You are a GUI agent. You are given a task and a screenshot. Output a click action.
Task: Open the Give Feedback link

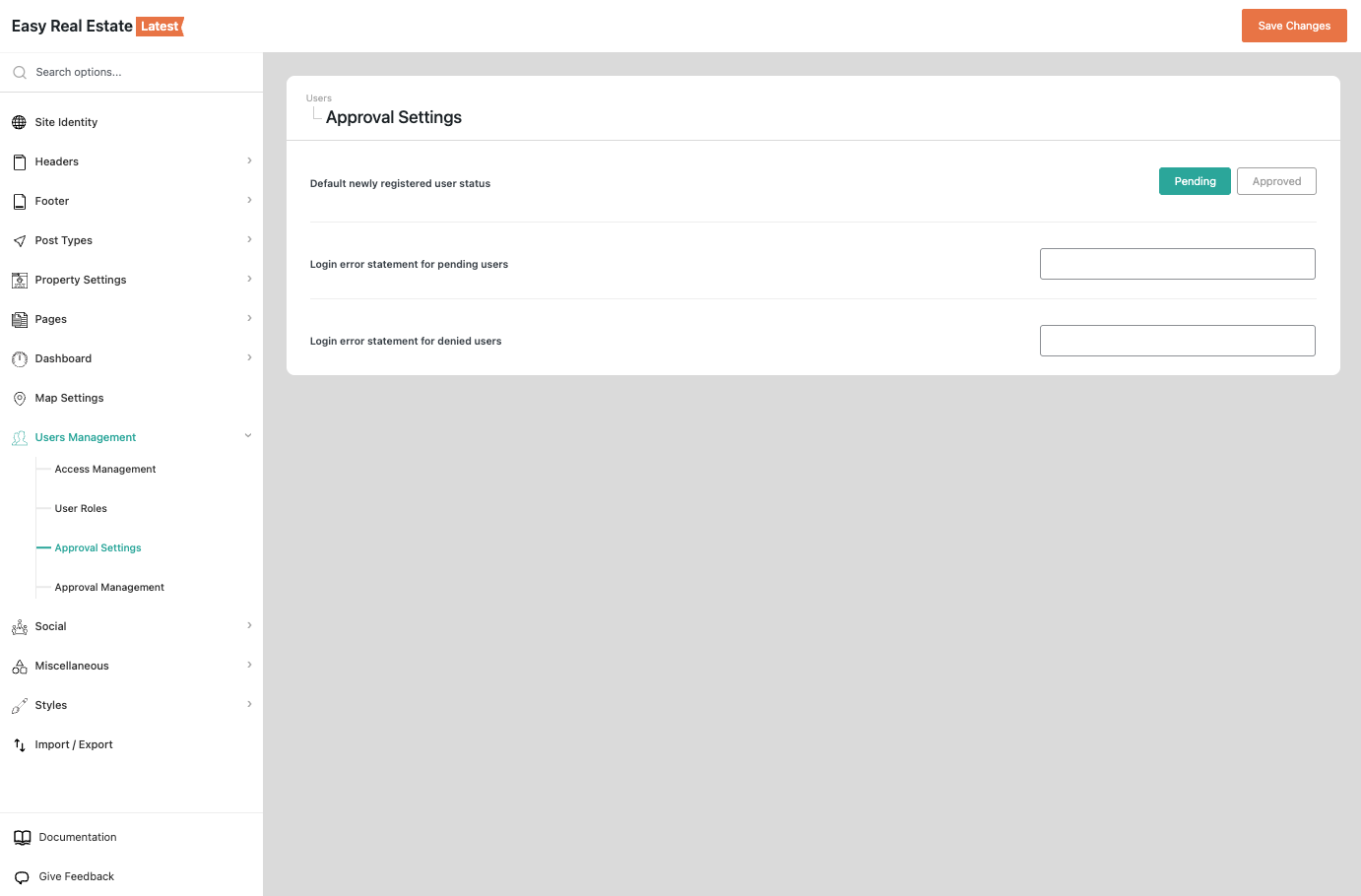click(76, 876)
